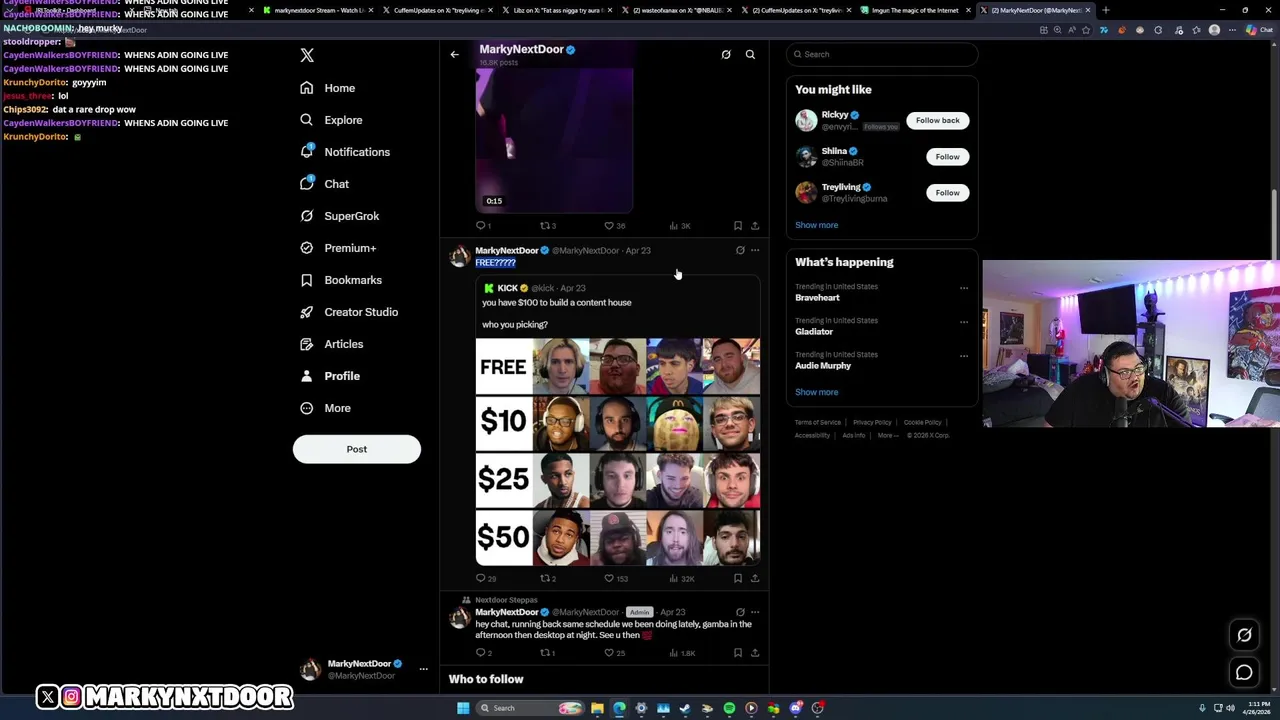
Task: Click the Windows Start button
Action: 463,708
